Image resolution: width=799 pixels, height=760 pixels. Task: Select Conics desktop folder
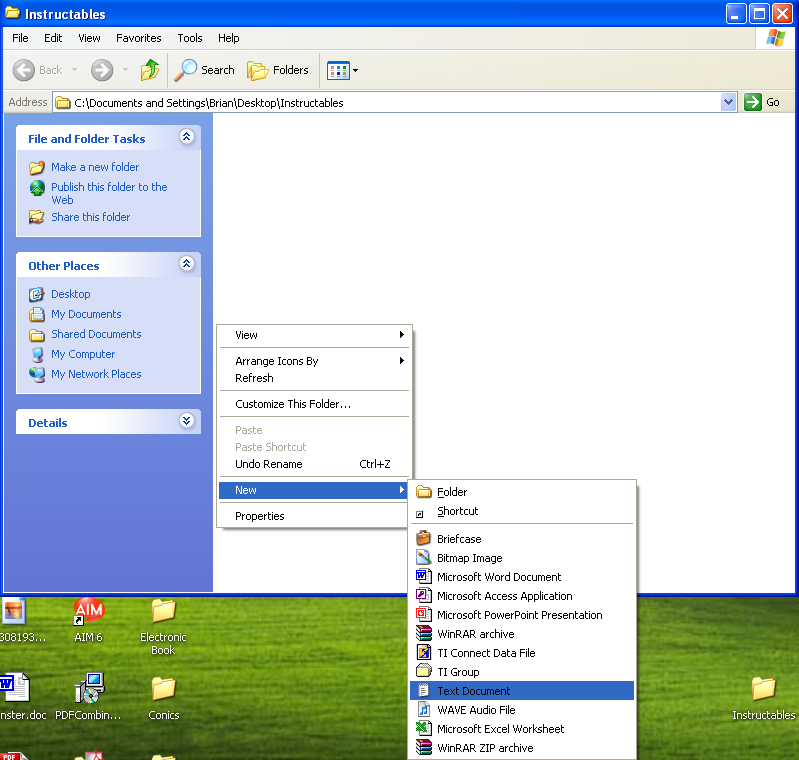point(164,697)
